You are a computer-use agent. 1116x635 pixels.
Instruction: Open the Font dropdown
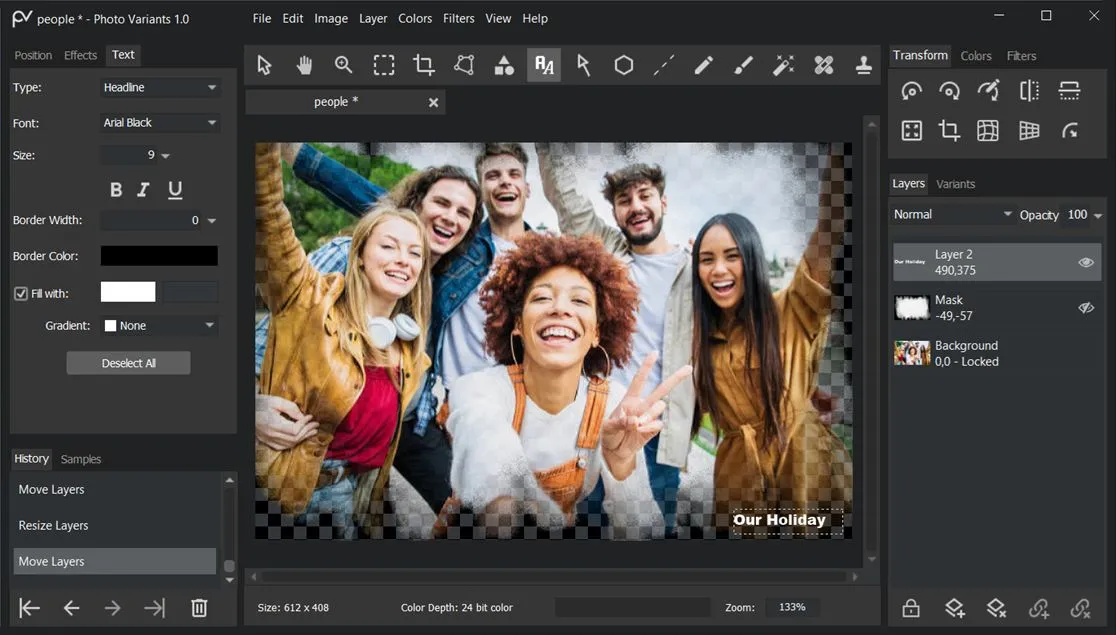click(x=159, y=122)
